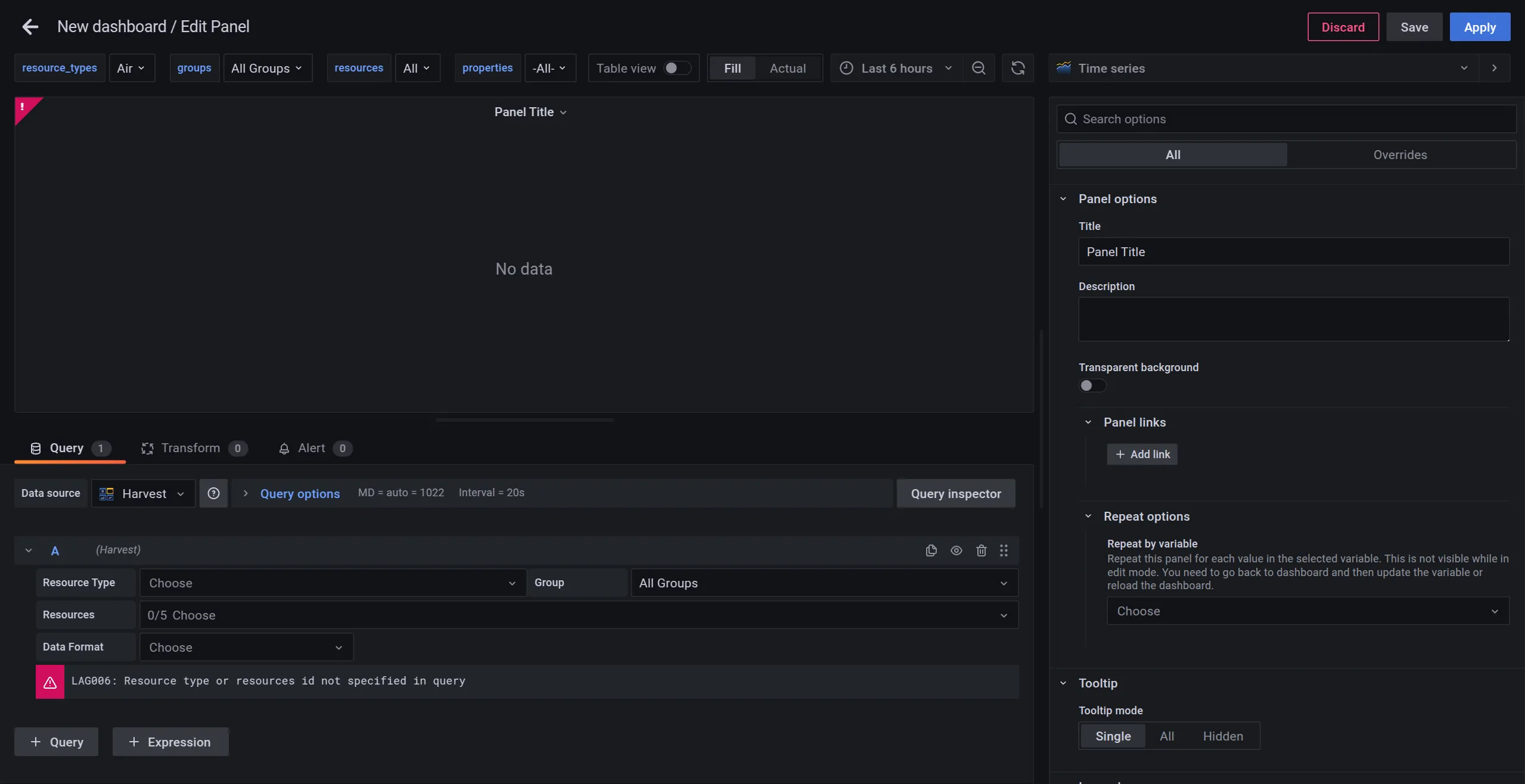Collapse the Panel links section
1525x784 pixels.
pyautogui.click(x=1088, y=422)
